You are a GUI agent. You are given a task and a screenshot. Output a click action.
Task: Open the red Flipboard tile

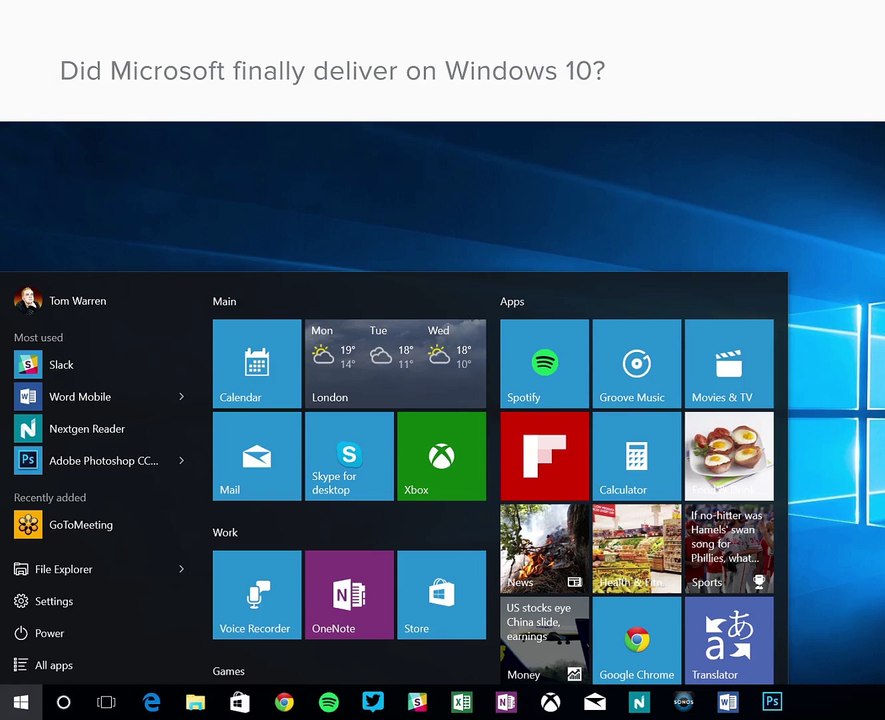(545, 456)
